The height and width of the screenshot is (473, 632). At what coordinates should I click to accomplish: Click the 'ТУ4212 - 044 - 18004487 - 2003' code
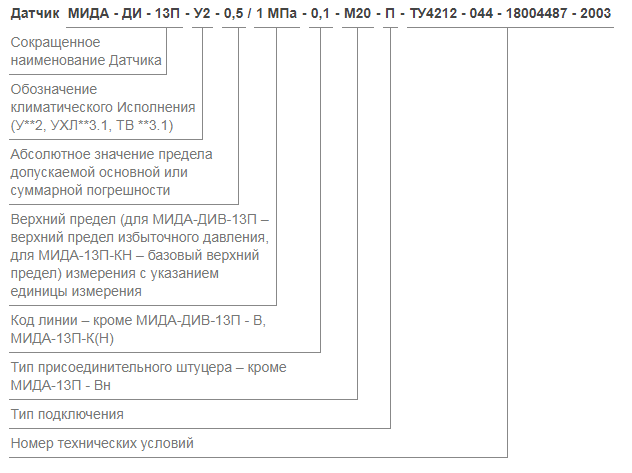click(x=510, y=13)
